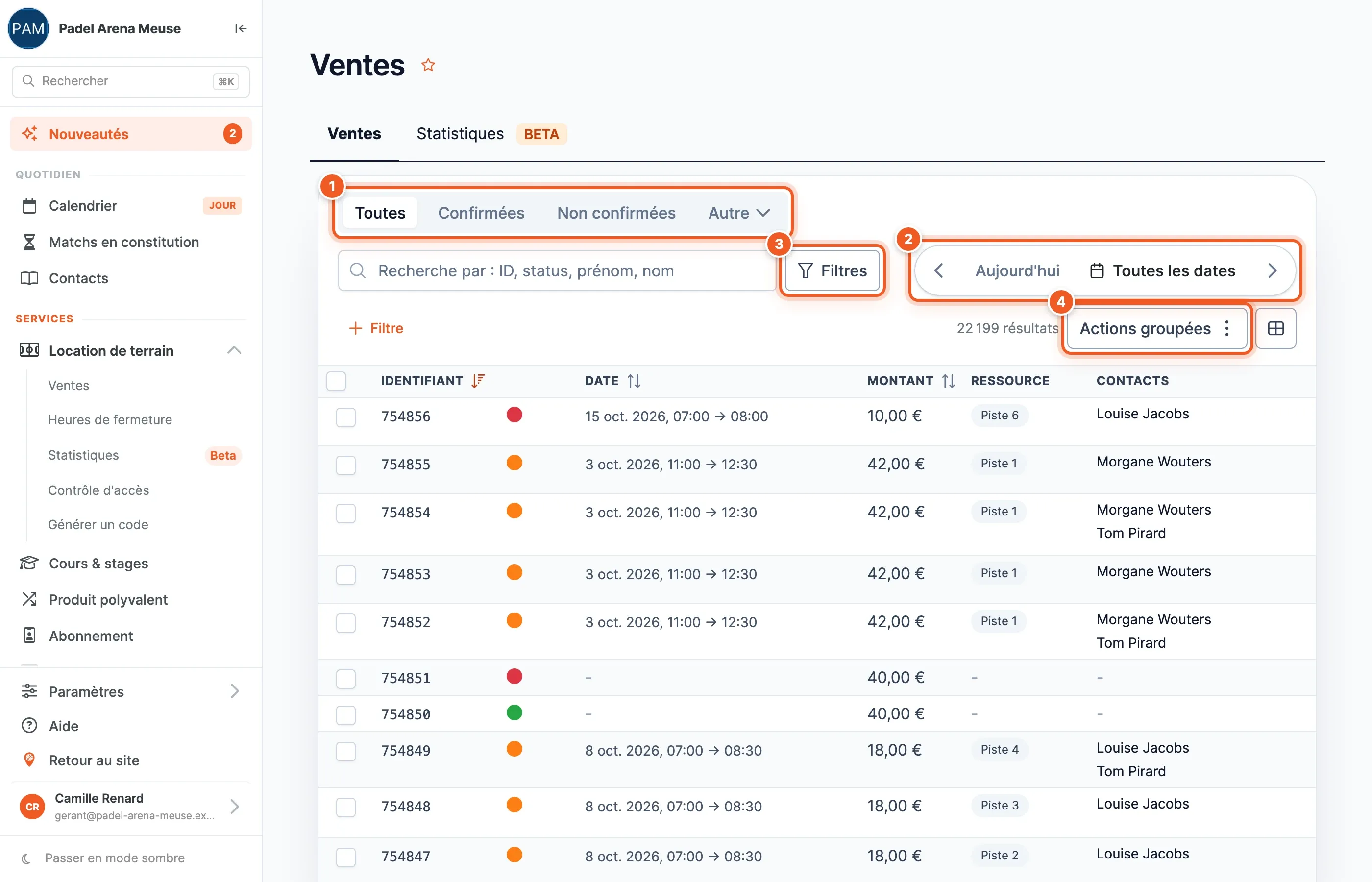
Task: Check the row for sale 754848
Action: tap(346, 807)
